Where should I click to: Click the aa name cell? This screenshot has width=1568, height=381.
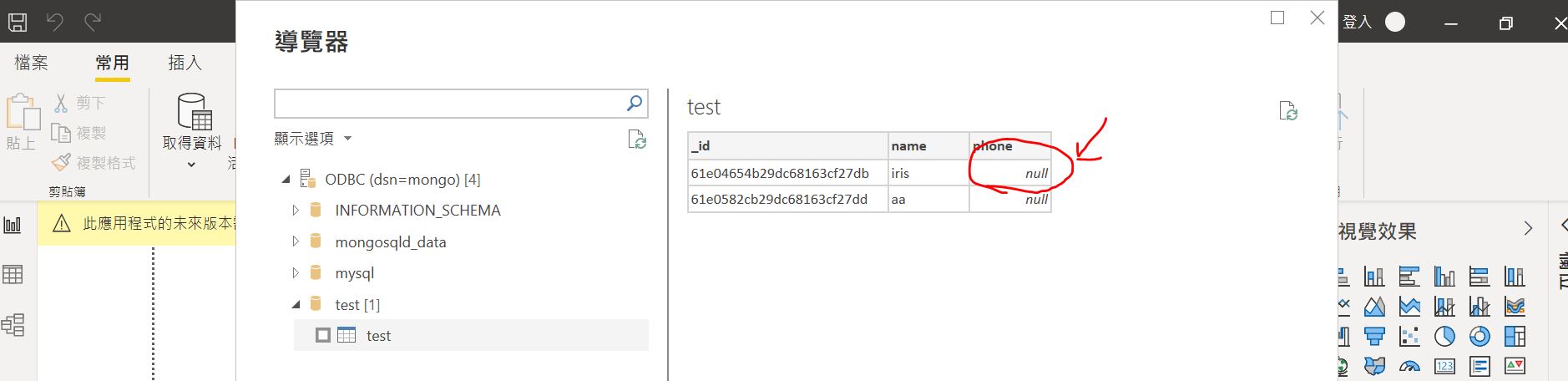tap(928, 199)
